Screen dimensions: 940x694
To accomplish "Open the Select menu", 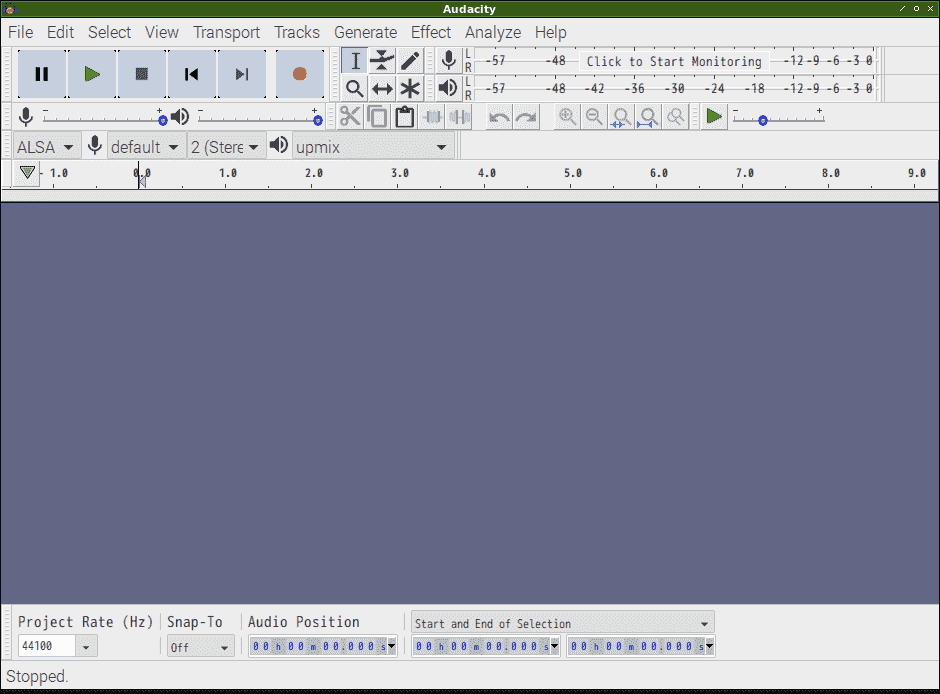I will (109, 32).
